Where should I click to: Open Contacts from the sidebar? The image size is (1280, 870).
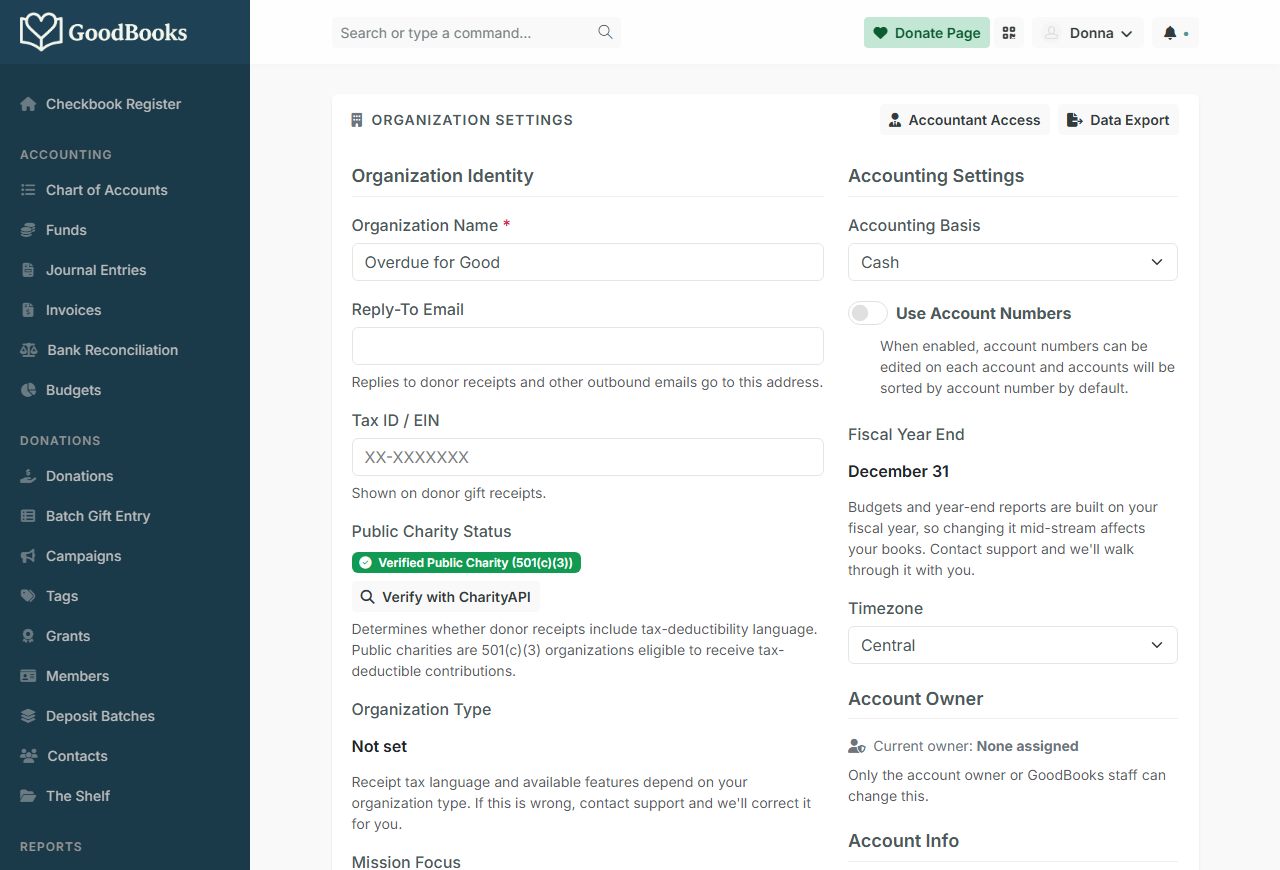point(76,756)
